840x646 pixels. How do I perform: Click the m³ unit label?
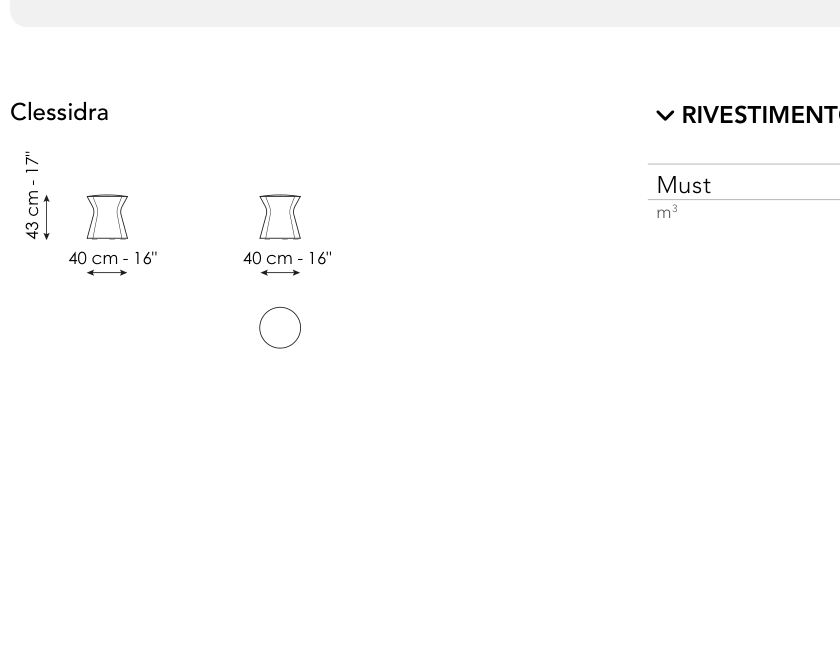[667, 212]
